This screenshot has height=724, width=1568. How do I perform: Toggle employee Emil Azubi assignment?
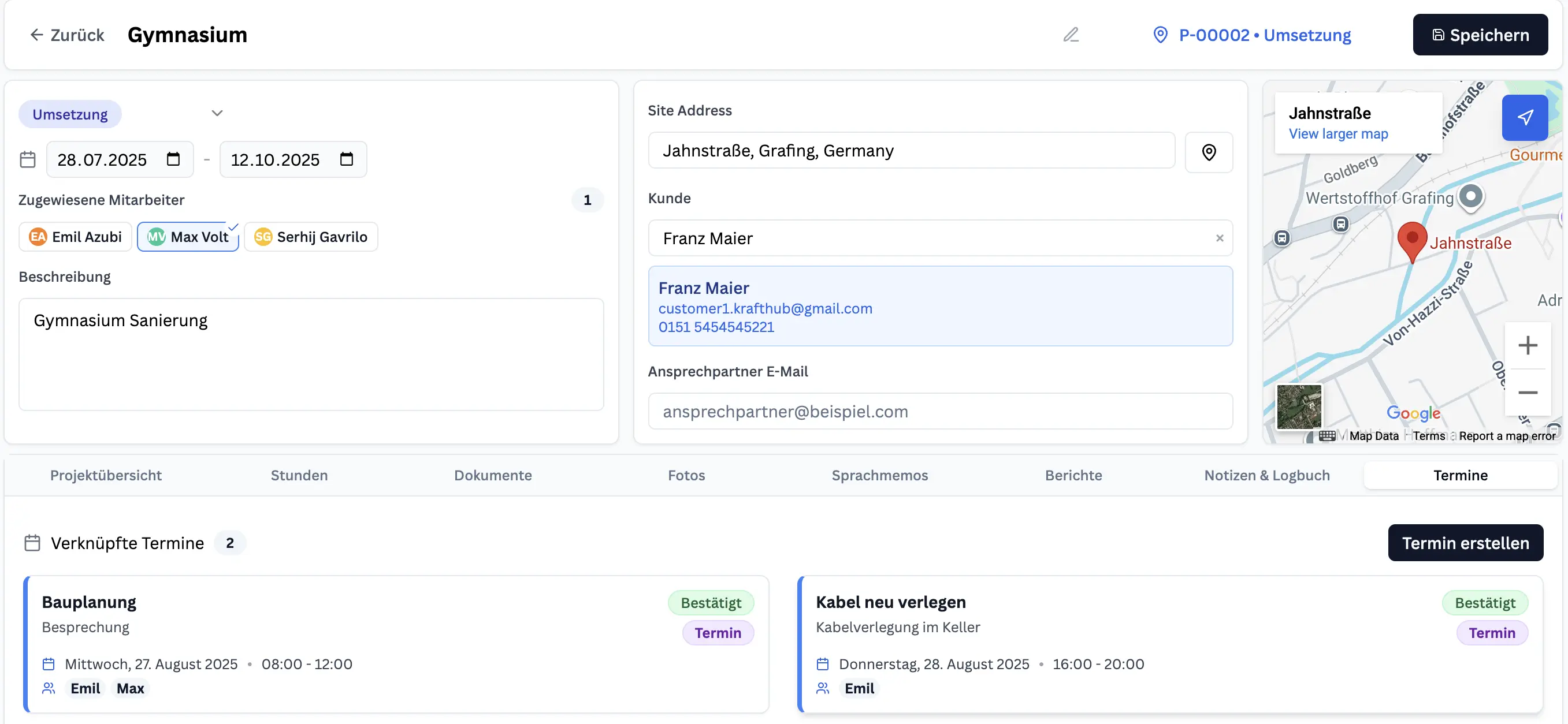click(x=76, y=237)
